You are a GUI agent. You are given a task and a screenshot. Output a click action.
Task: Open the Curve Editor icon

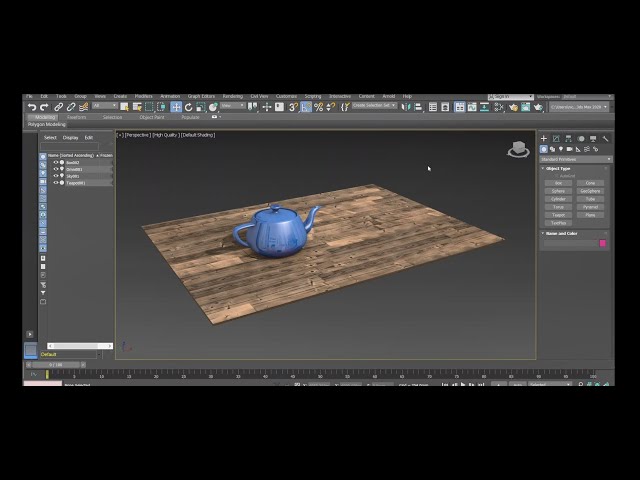point(472,107)
